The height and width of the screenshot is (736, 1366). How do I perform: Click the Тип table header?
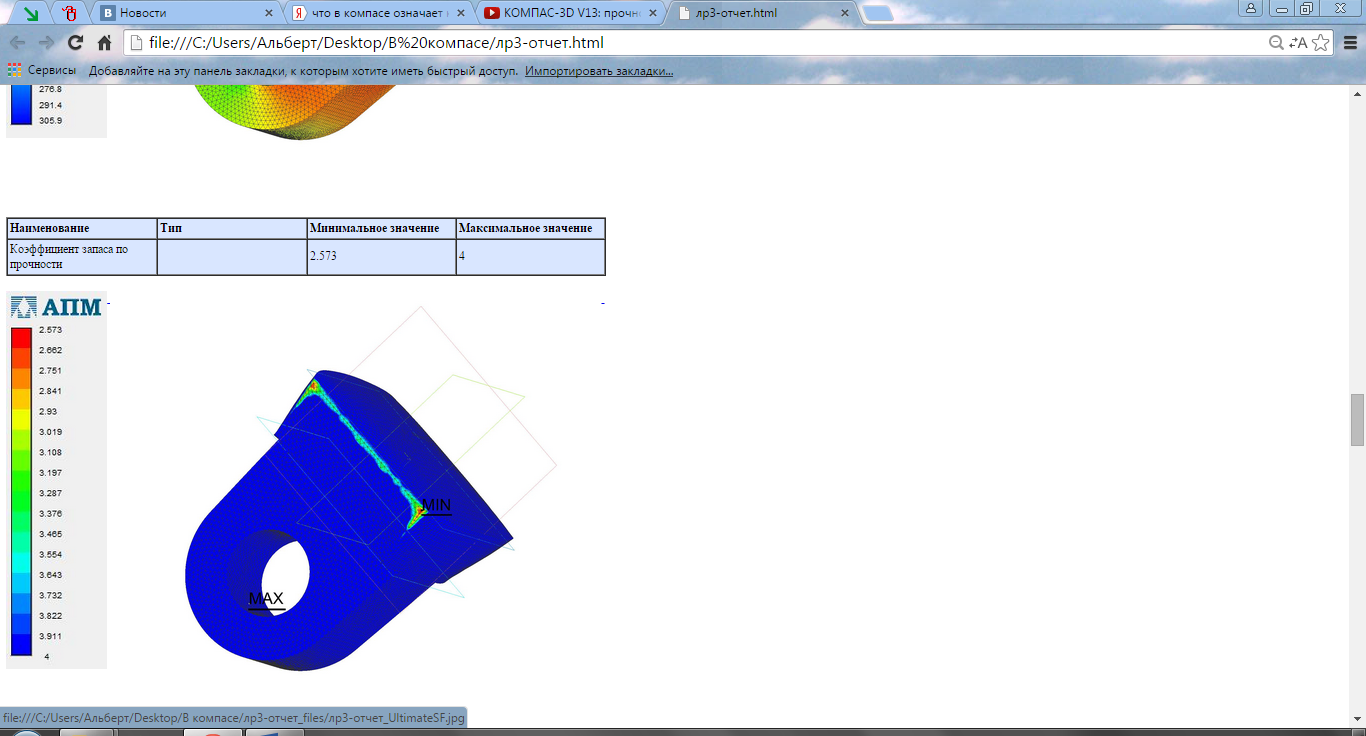(232, 228)
